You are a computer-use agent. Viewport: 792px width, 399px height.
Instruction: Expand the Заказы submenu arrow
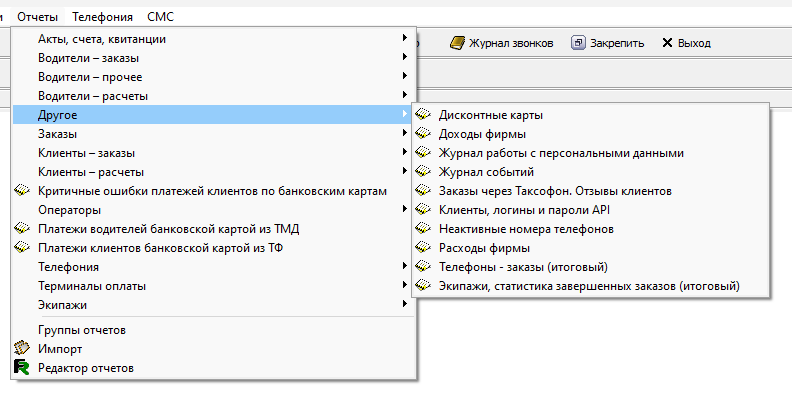tap(405, 133)
